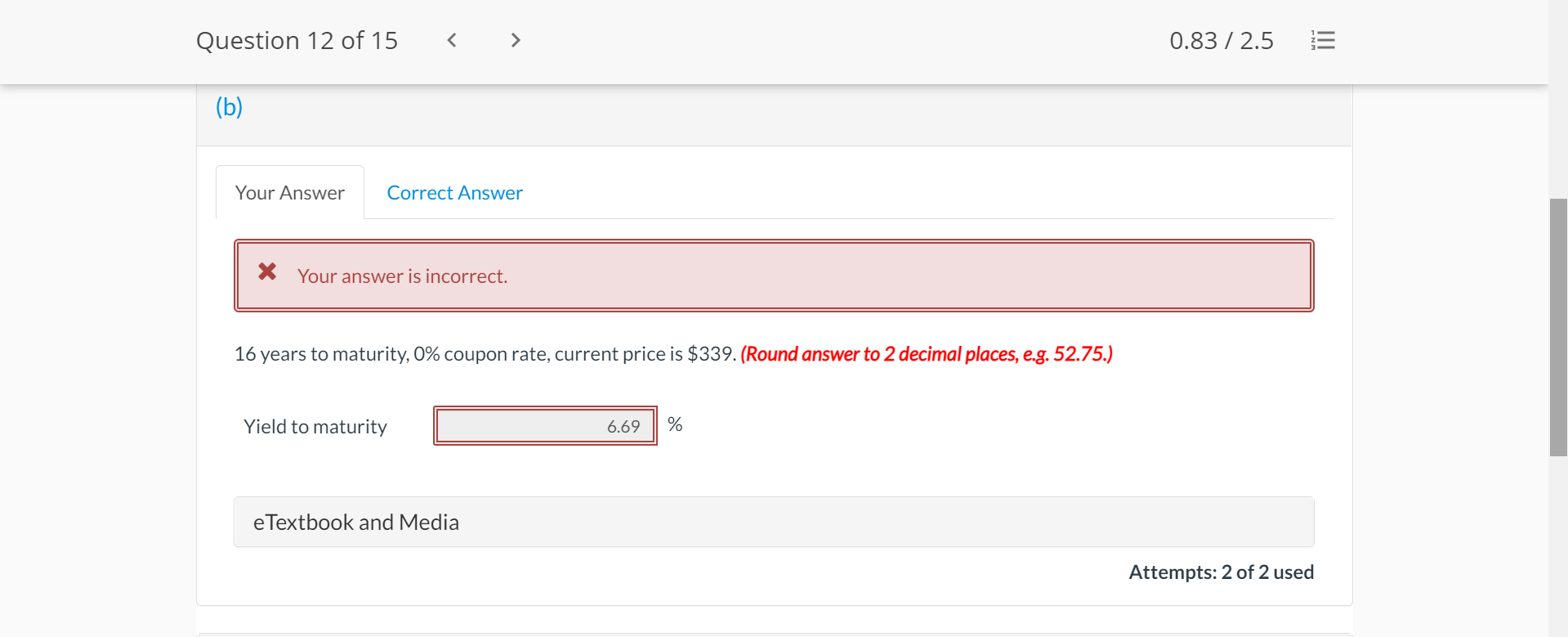
Task: Click the Yield to maturity input field
Action: coord(545,426)
